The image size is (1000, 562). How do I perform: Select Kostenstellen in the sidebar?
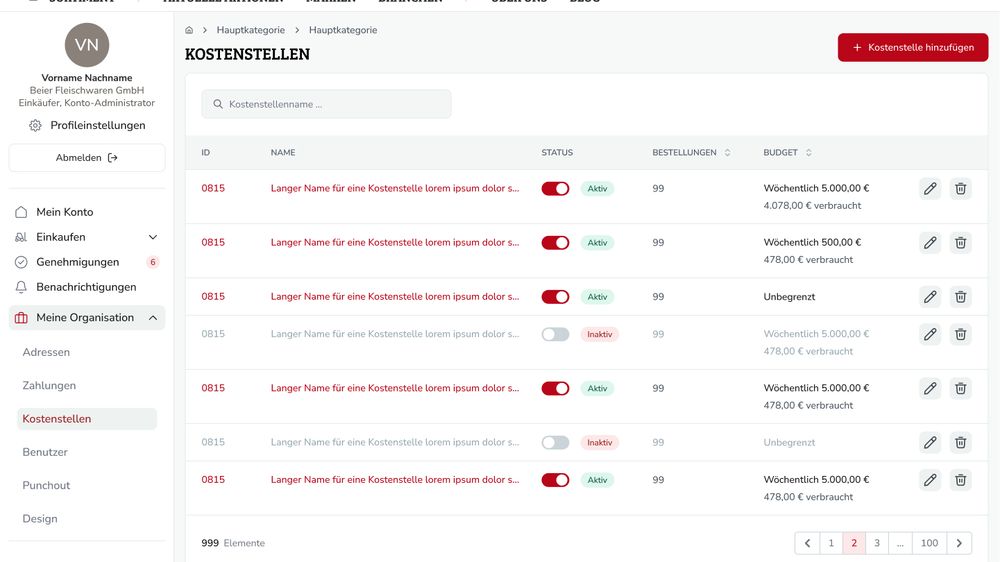tap(87, 418)
